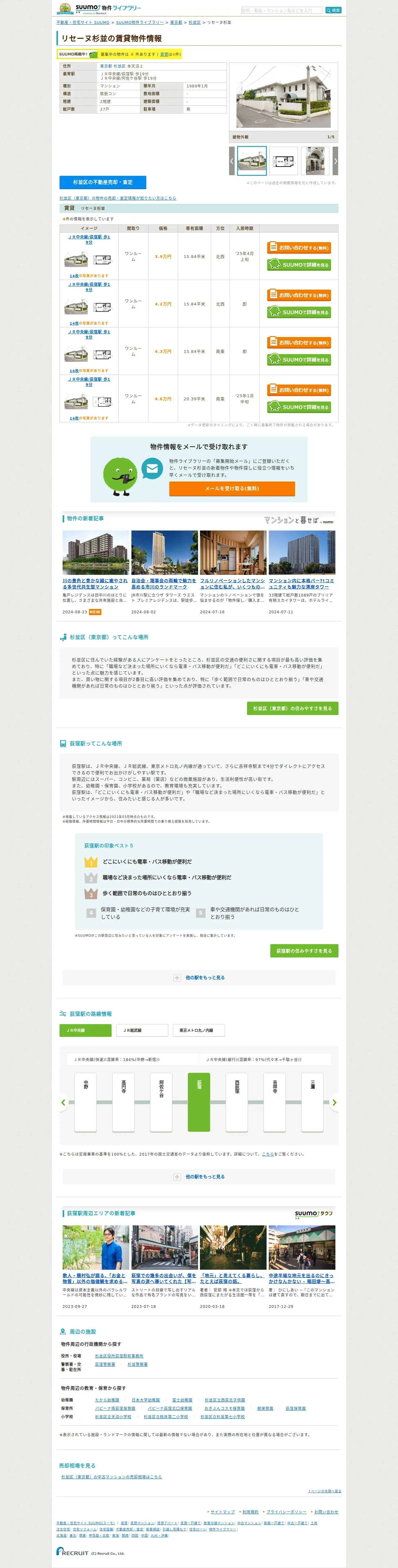Screen dimensions: 398x1568
Task: Click the SUUMO物件ライブラリー logo
Action: coord(99,8)
